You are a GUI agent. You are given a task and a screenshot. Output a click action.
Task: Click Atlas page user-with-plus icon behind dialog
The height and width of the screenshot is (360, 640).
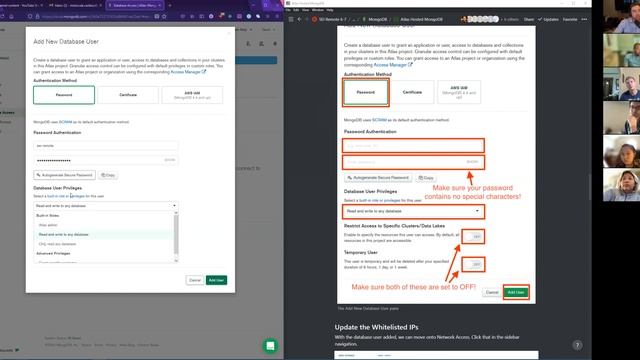[249, 44]
